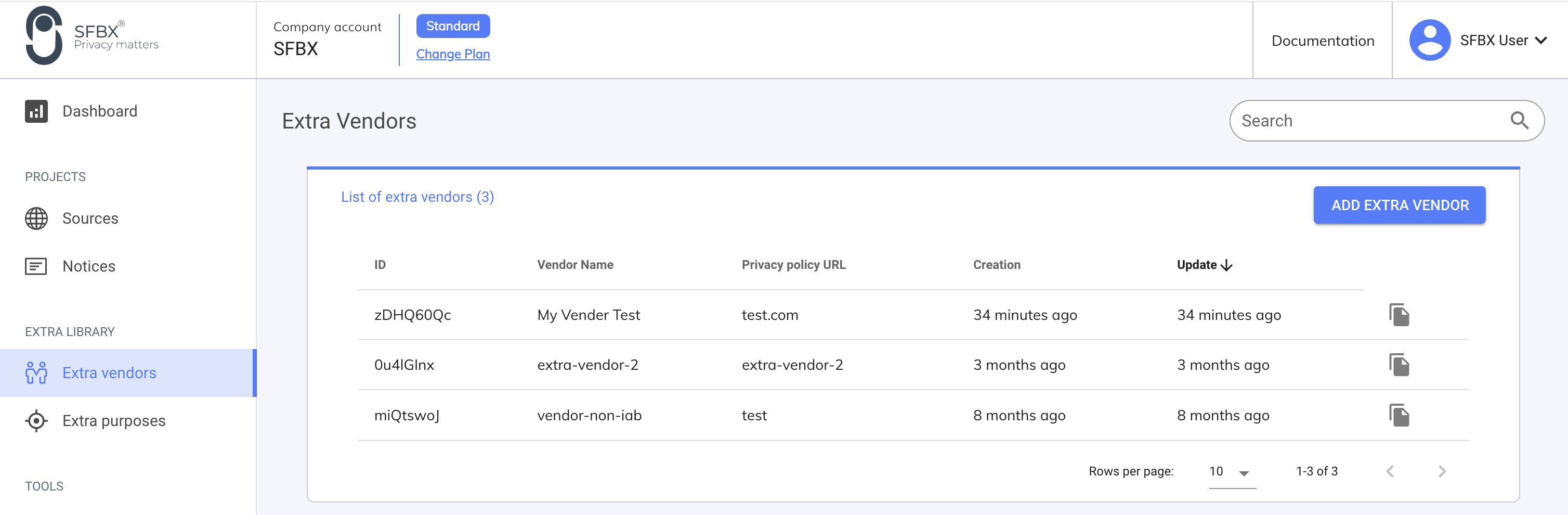1568x515 pixels.
Task: Click the search magnifier icon
Action: (1519, 121)
